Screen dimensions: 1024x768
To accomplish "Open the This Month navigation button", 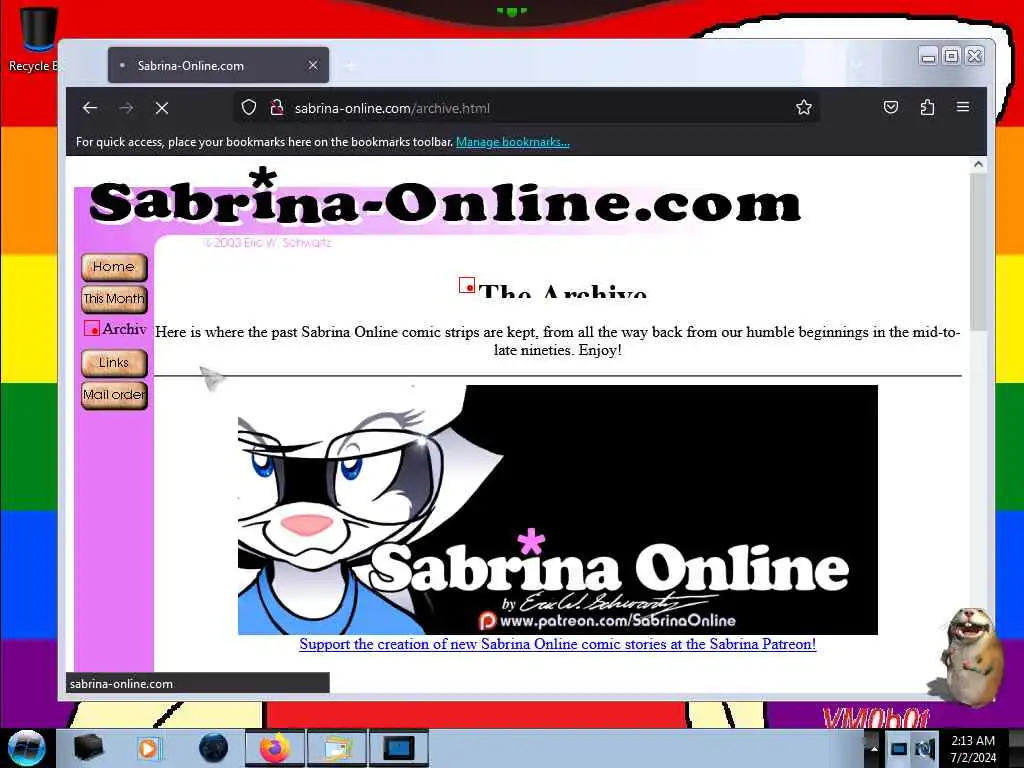I will tap(114, 299).
